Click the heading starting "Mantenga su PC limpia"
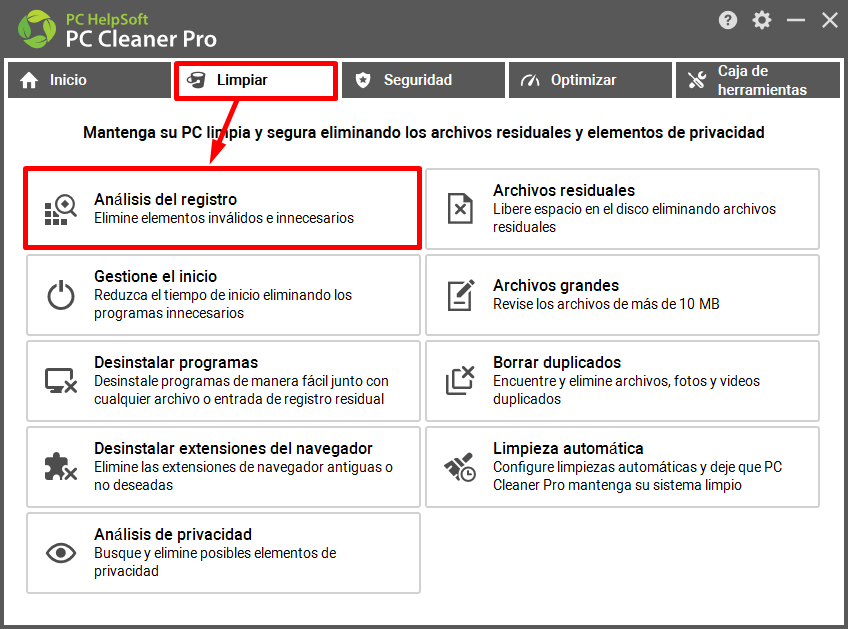This screenshot has height=629, width=848. pyautogui.click(x=423, y=133)
